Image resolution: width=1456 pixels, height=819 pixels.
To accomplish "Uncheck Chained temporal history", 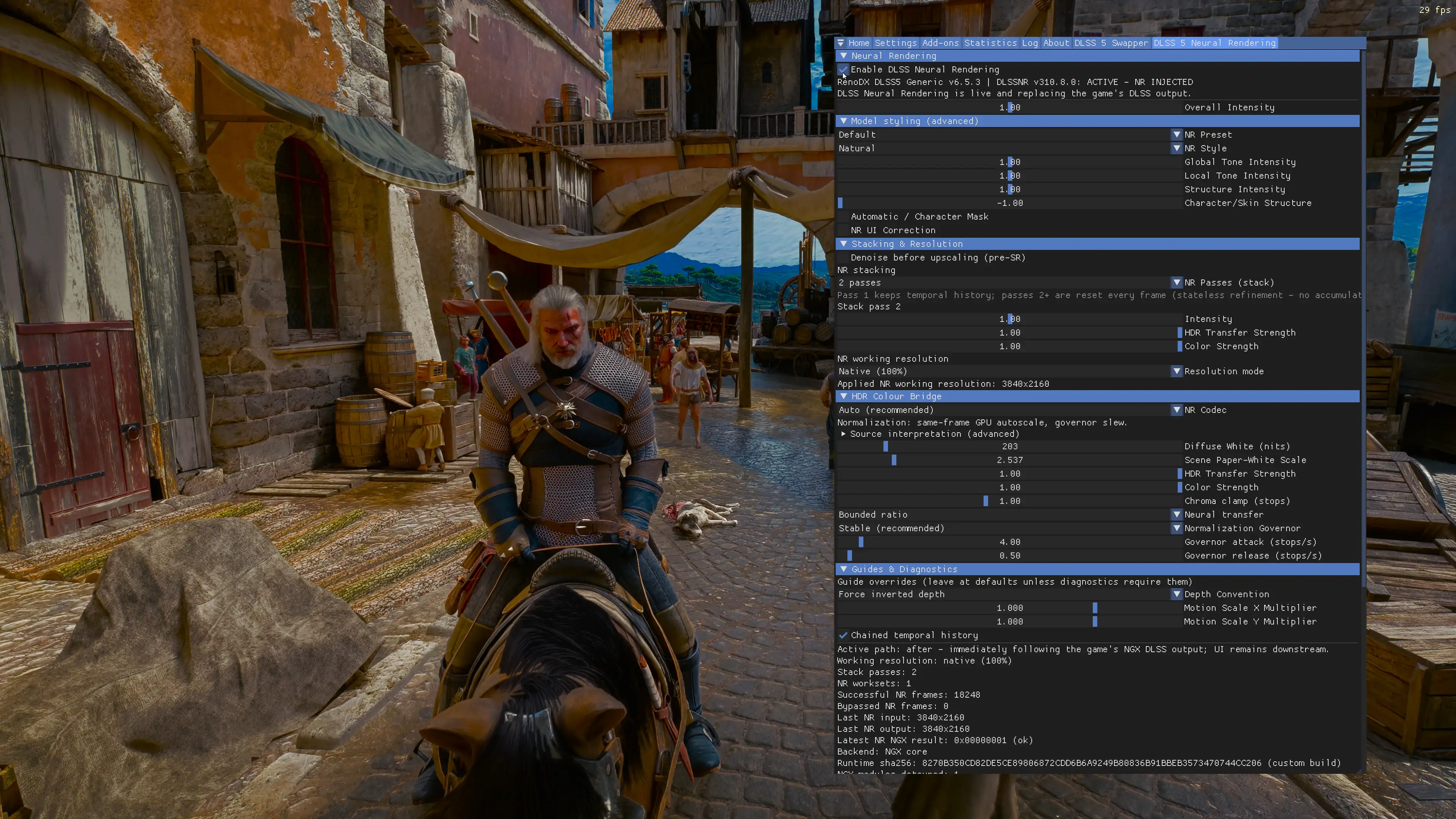I will click(x=843, y=635).
